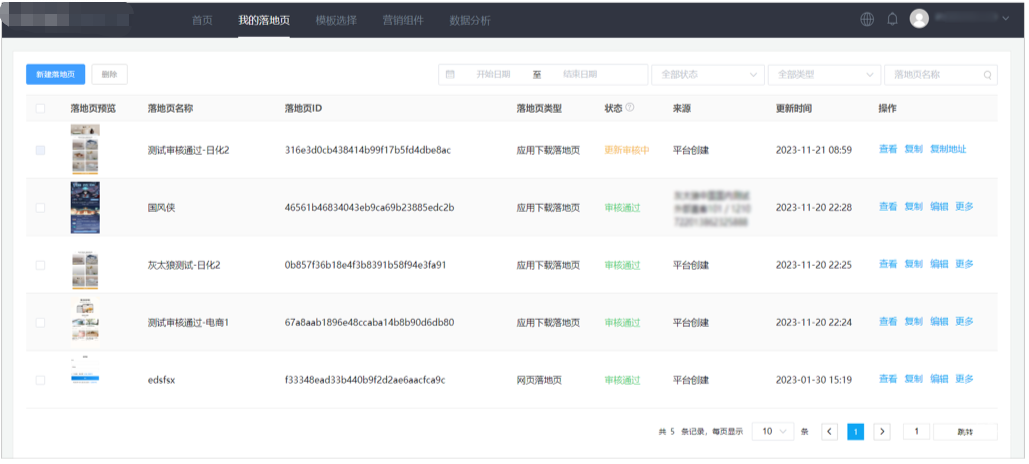Image resolution: width=1029 pixels, height=464 pixels.
Task: Open the 全部类型 filter dropdown
Action: [x=823, y=75]
